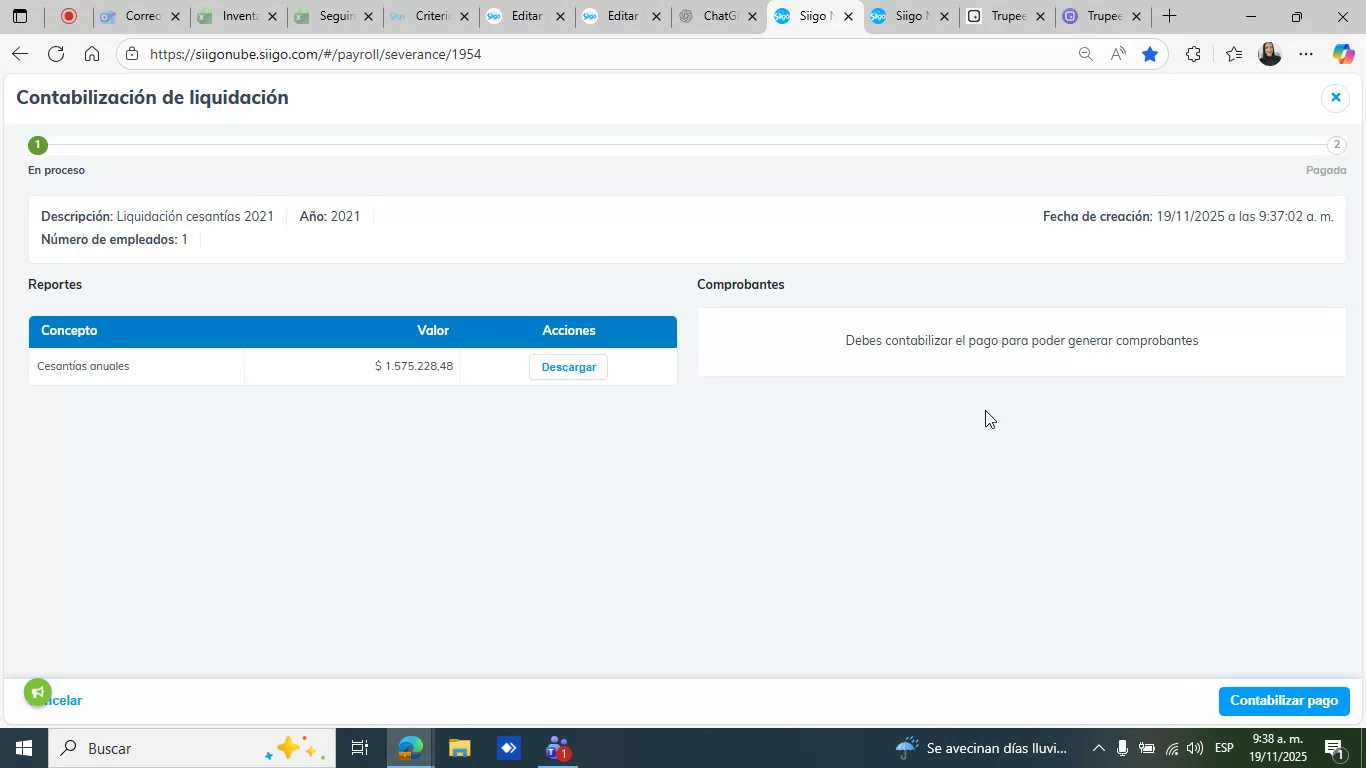Image resolution: width=1366 pixels, height=768 pixels.
Task: Open a new browser tab
Action: click(x=1169, y=16)
